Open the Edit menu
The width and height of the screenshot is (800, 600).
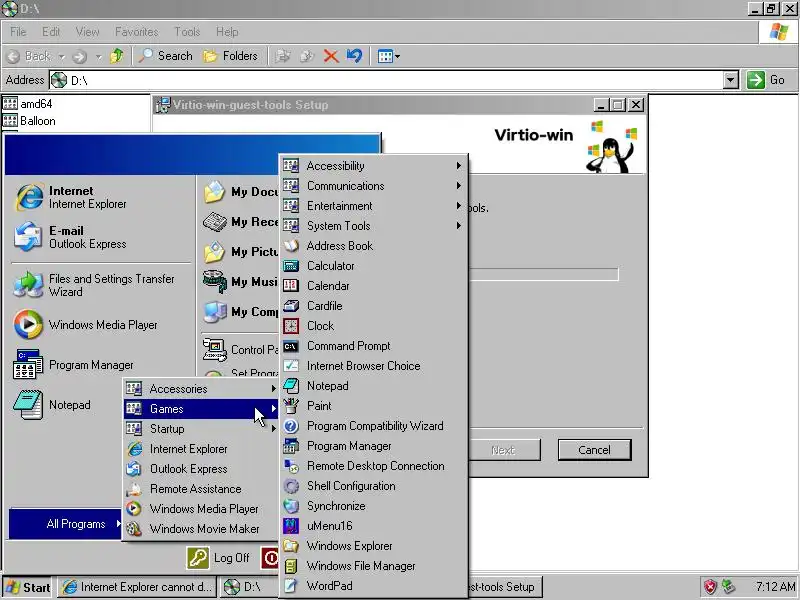point(51,32)
